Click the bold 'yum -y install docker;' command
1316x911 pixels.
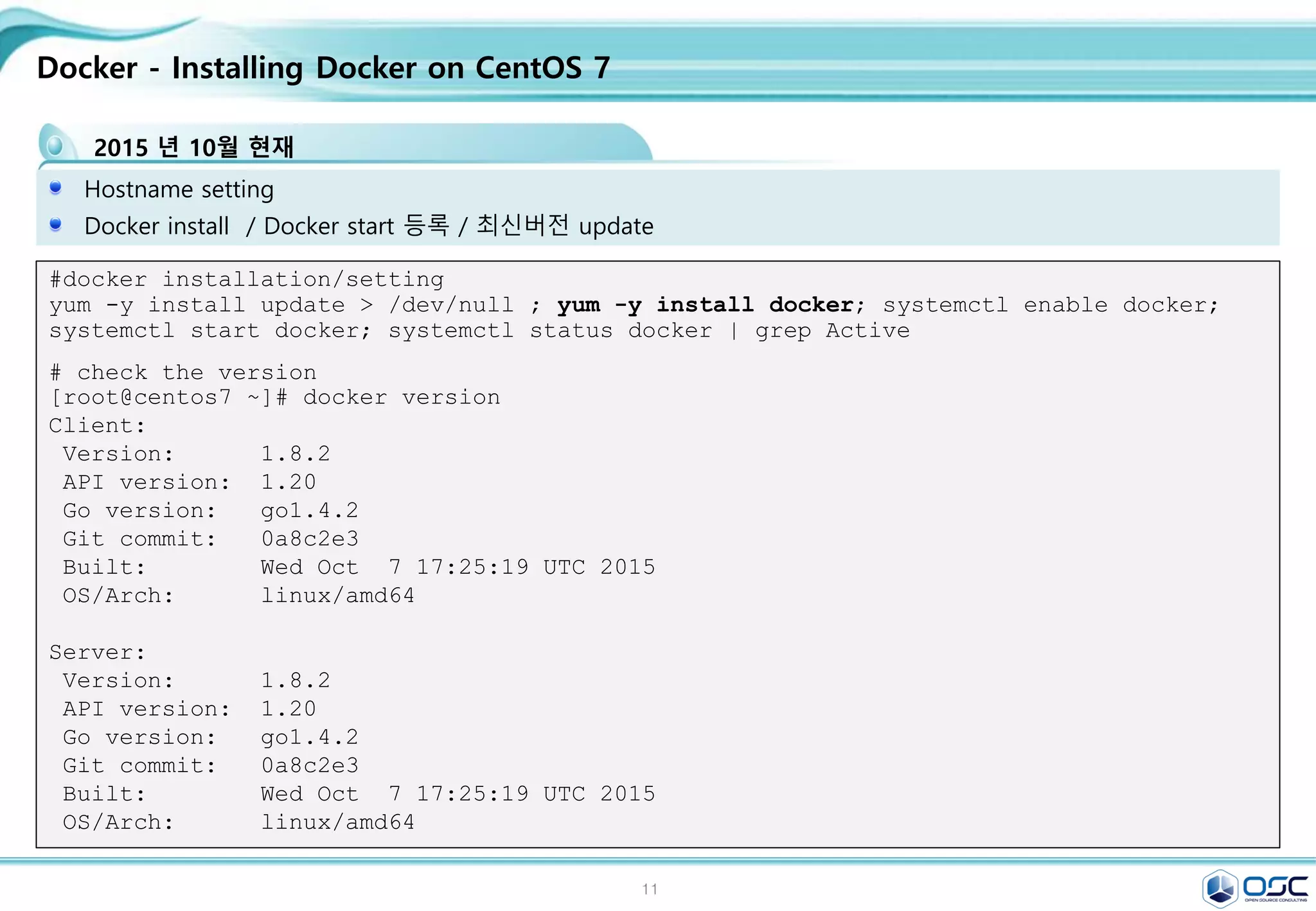711,305
